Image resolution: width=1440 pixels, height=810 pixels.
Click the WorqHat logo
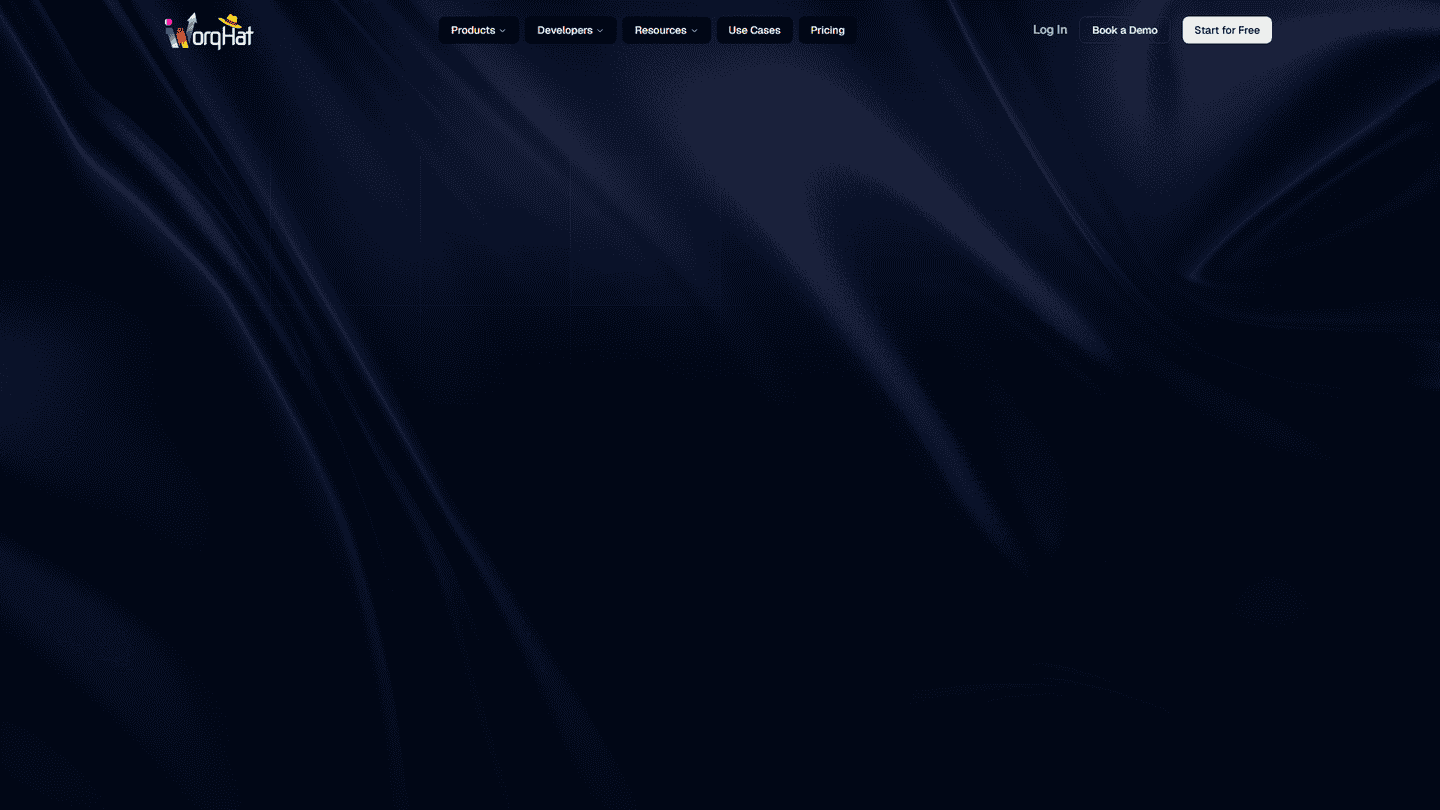tap(209, 31)
